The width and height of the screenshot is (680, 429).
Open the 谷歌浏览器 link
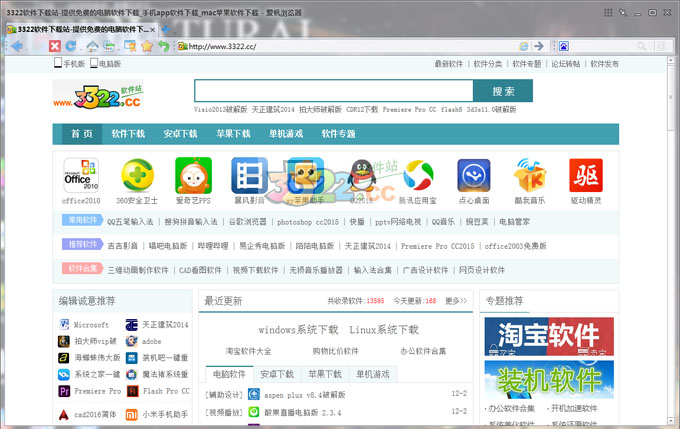(248, 222)
